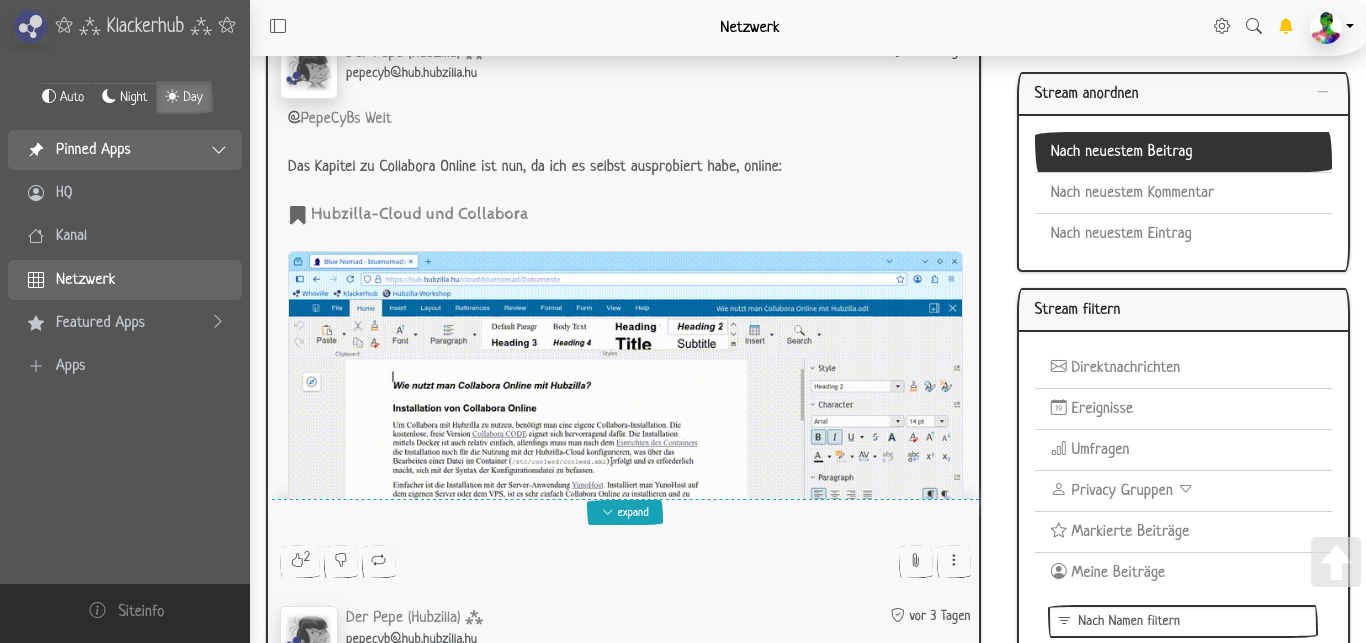Collapse the Pinned Apps section
Screen dimensions: 1366x643
(218, 150)
